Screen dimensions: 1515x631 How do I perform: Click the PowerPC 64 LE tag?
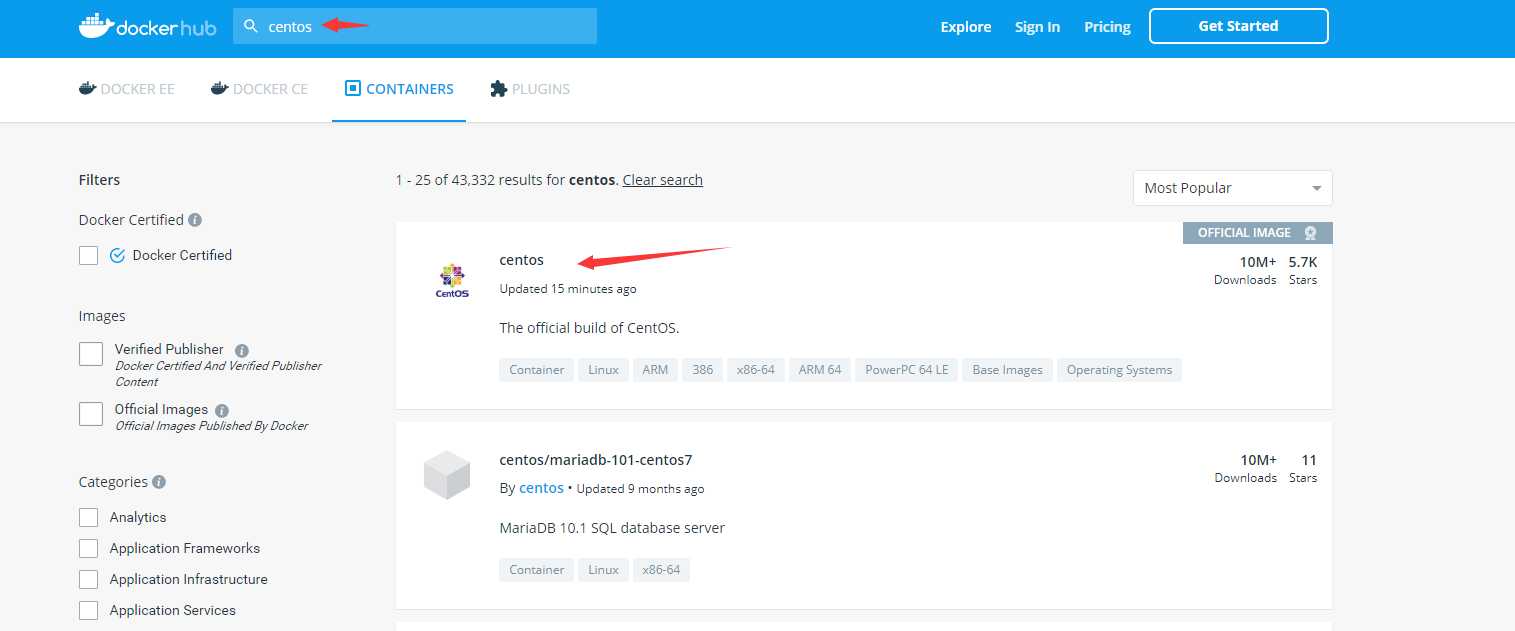(906, 370)
